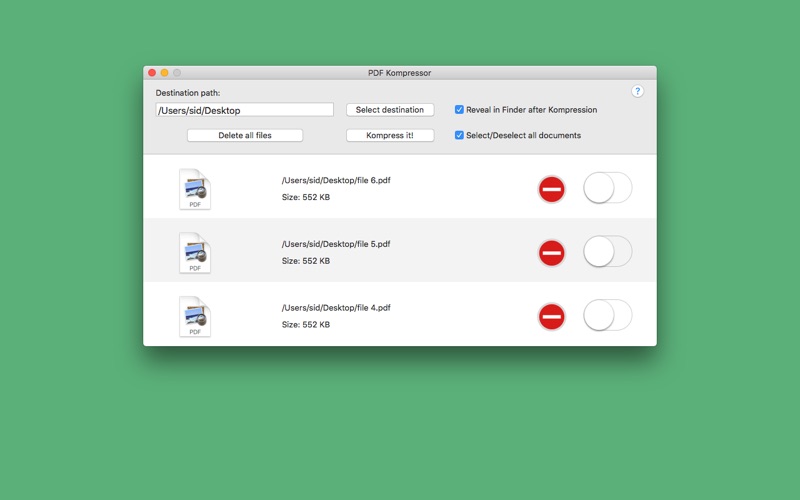Click the Delete all files button
The height and width of the screenshot is (500, 800).
245,135
